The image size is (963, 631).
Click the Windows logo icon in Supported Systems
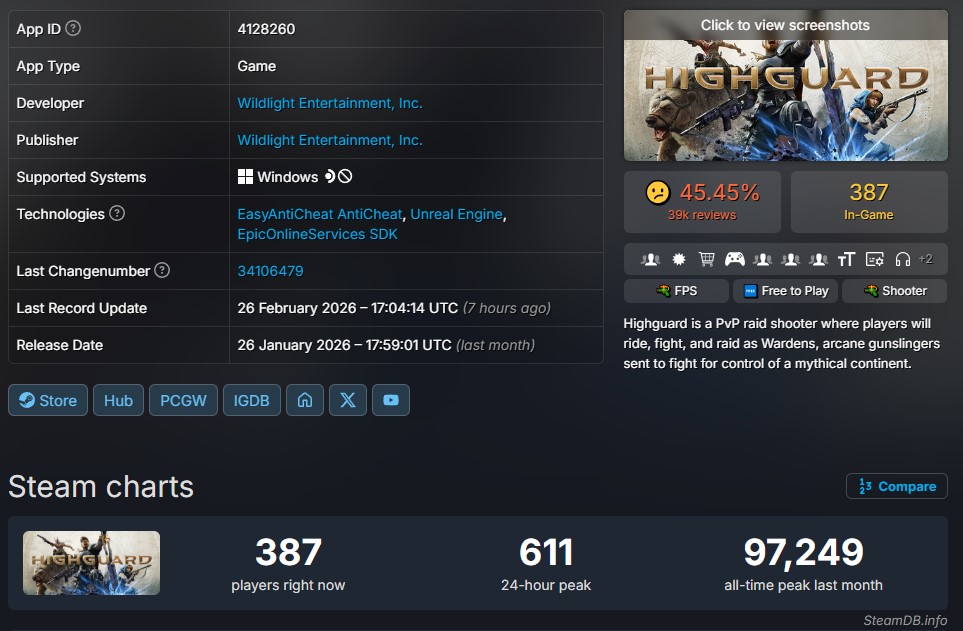(x=245, y=177)
